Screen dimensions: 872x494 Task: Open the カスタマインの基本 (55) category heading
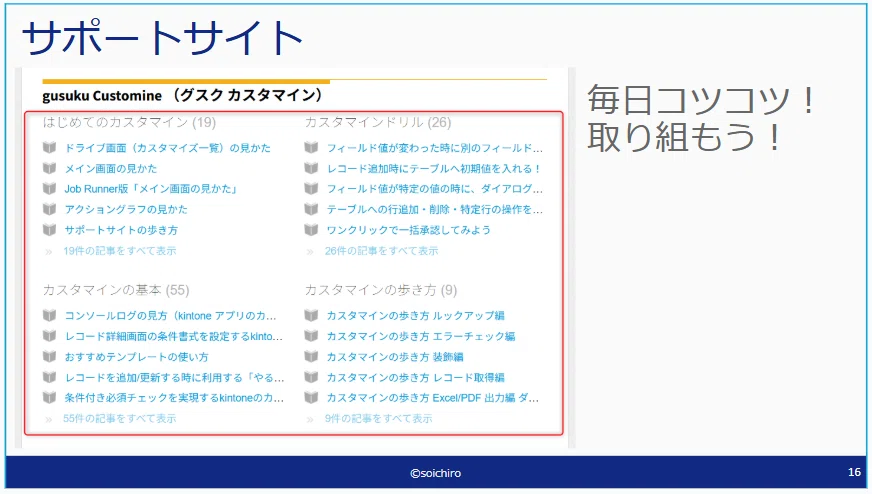[116, 290]
